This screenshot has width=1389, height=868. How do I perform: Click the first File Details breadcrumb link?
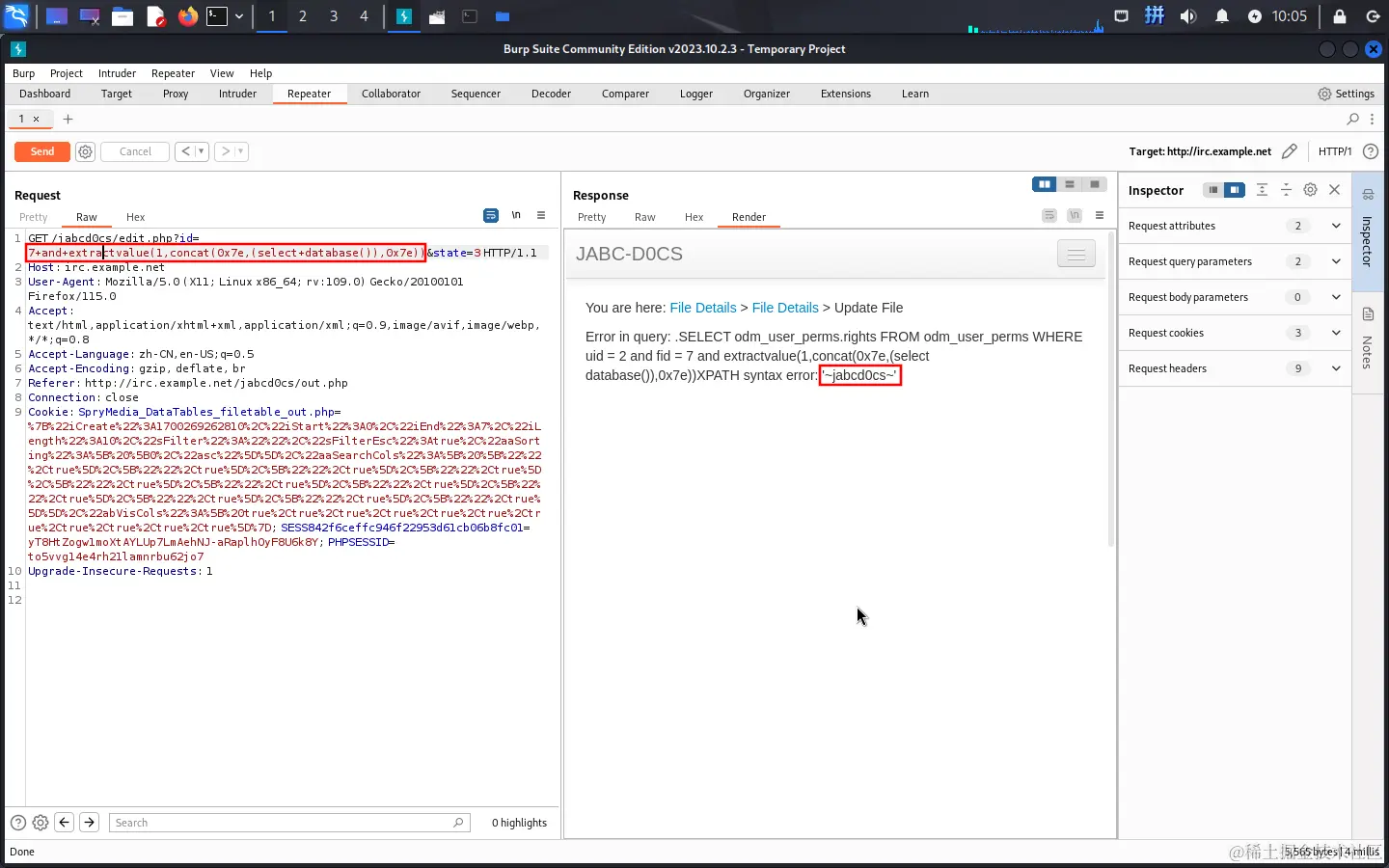pos(703,308)
